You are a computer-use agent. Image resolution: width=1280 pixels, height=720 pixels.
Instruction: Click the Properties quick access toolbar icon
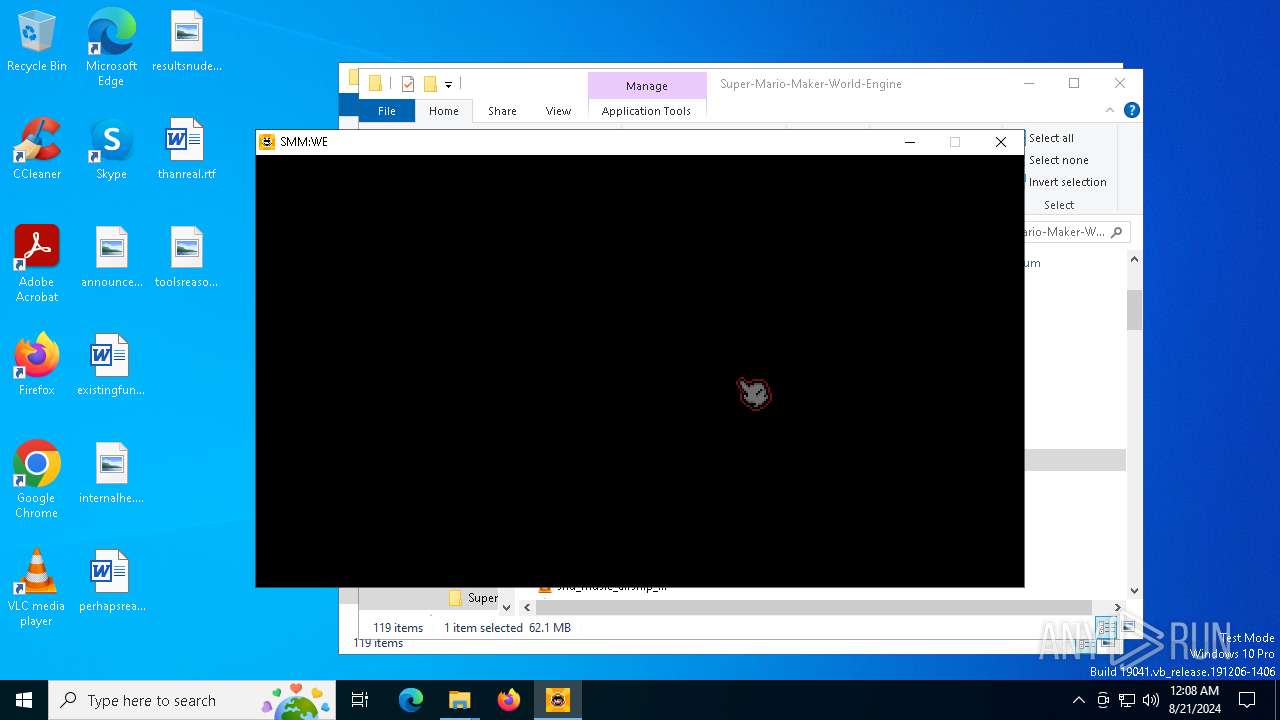(x=408, y=84)
